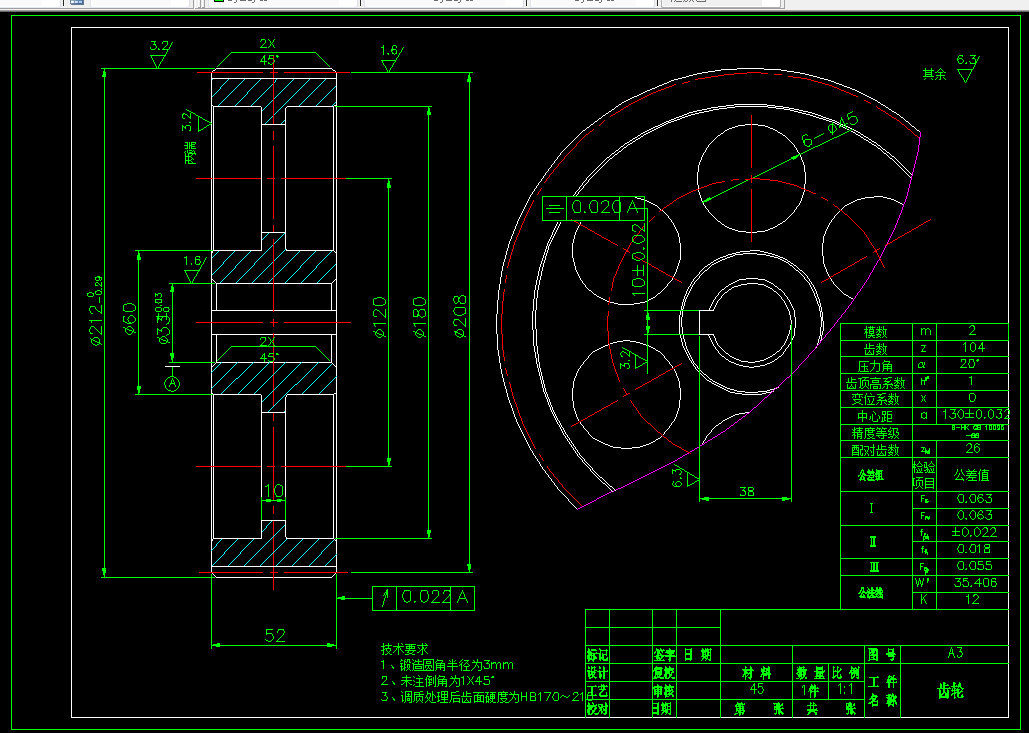This screenshot has height=733, width=1029.
Task: Select the 0.055 tolerance value
Action: click(x=975, y=566)
